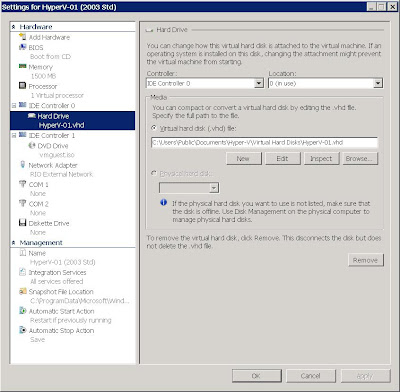Screen dimensions: 400x392
Task: Click the Remove button
Action: pyautogui.click(x=366, y=260)
